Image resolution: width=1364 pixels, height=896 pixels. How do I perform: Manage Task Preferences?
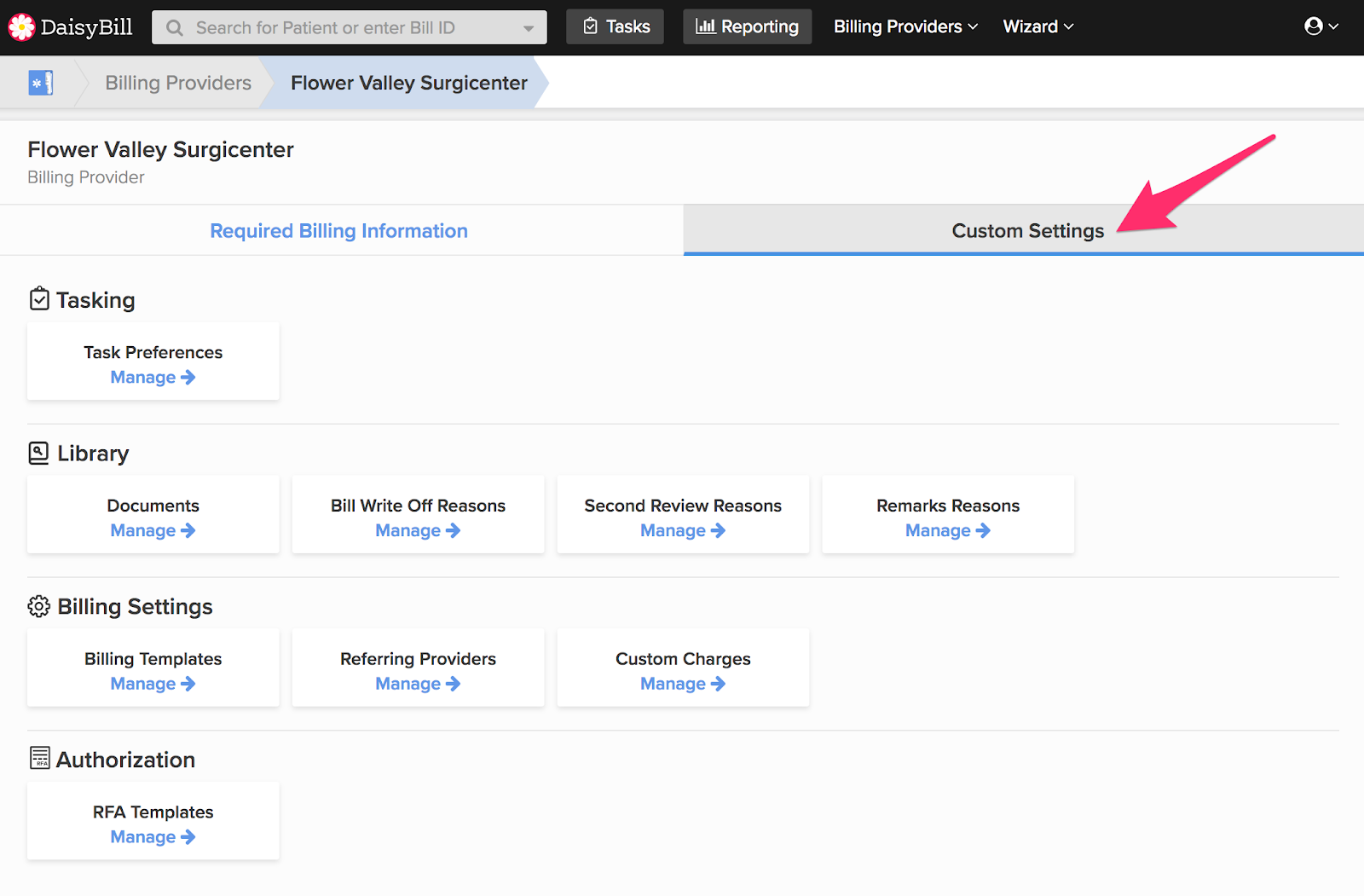(x=153, y=378)
